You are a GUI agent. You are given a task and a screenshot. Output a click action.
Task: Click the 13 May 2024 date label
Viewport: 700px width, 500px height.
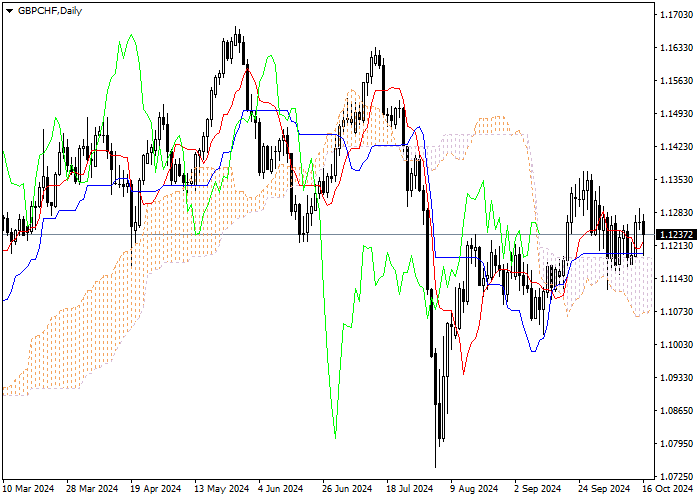click(x=221, y=489)
